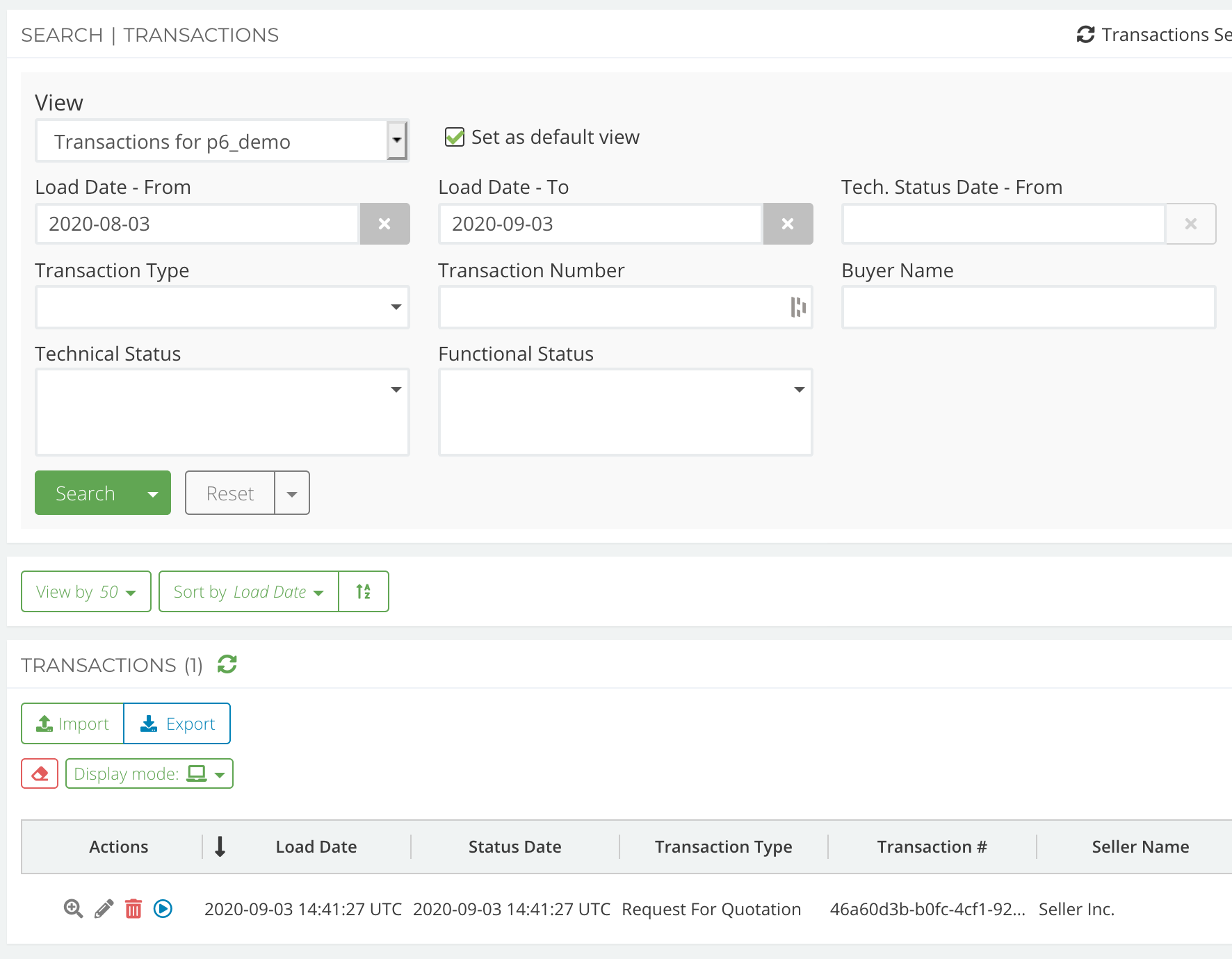The height and width of the screenshot is (959, 1232).
Task: Click the green Search button
Action: 84,493
